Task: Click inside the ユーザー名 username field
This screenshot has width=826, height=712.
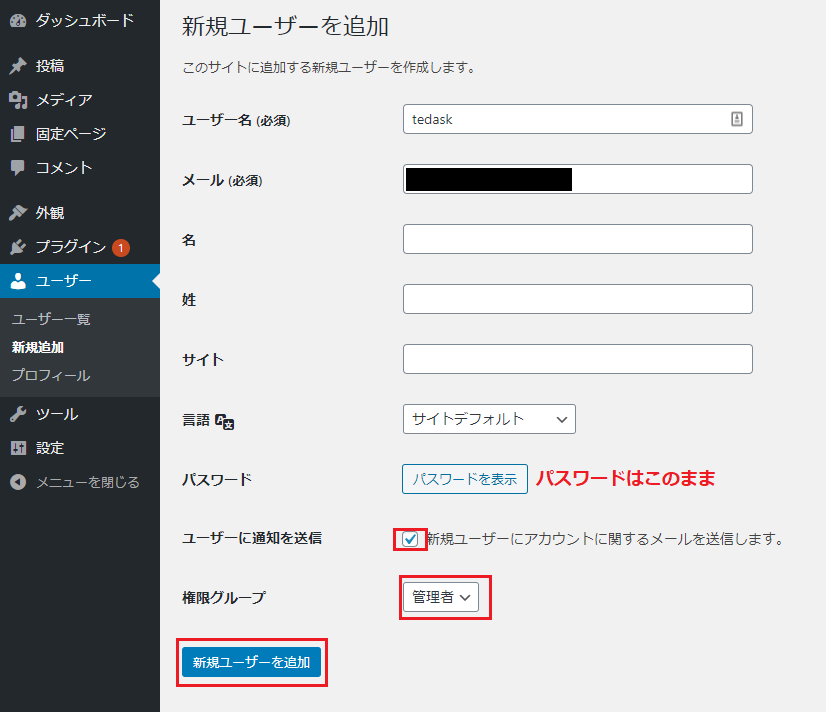Action: 577,118
